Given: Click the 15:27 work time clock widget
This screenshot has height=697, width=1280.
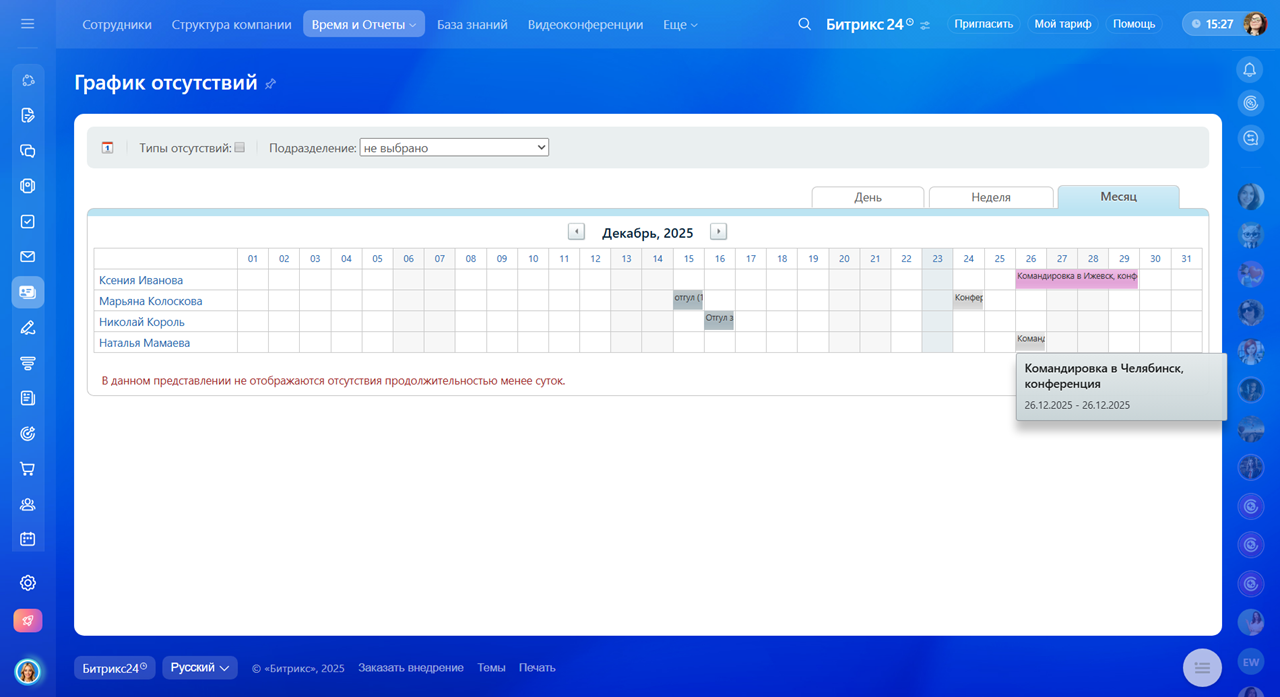Looking at the screenshot, I should click(x=1212, y=24).
